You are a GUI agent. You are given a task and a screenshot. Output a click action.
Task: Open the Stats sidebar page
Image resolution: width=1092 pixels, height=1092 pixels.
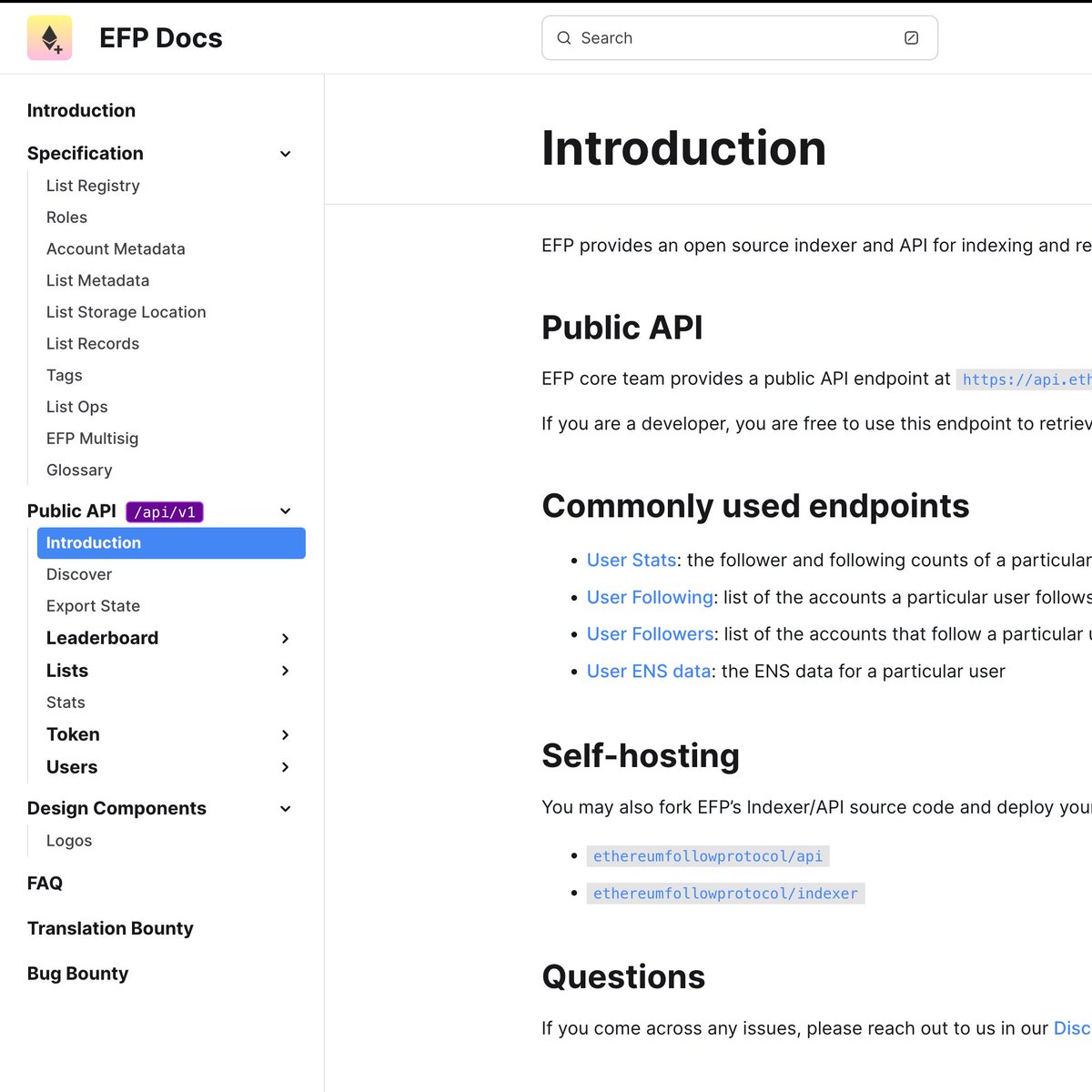coord(66,703)
